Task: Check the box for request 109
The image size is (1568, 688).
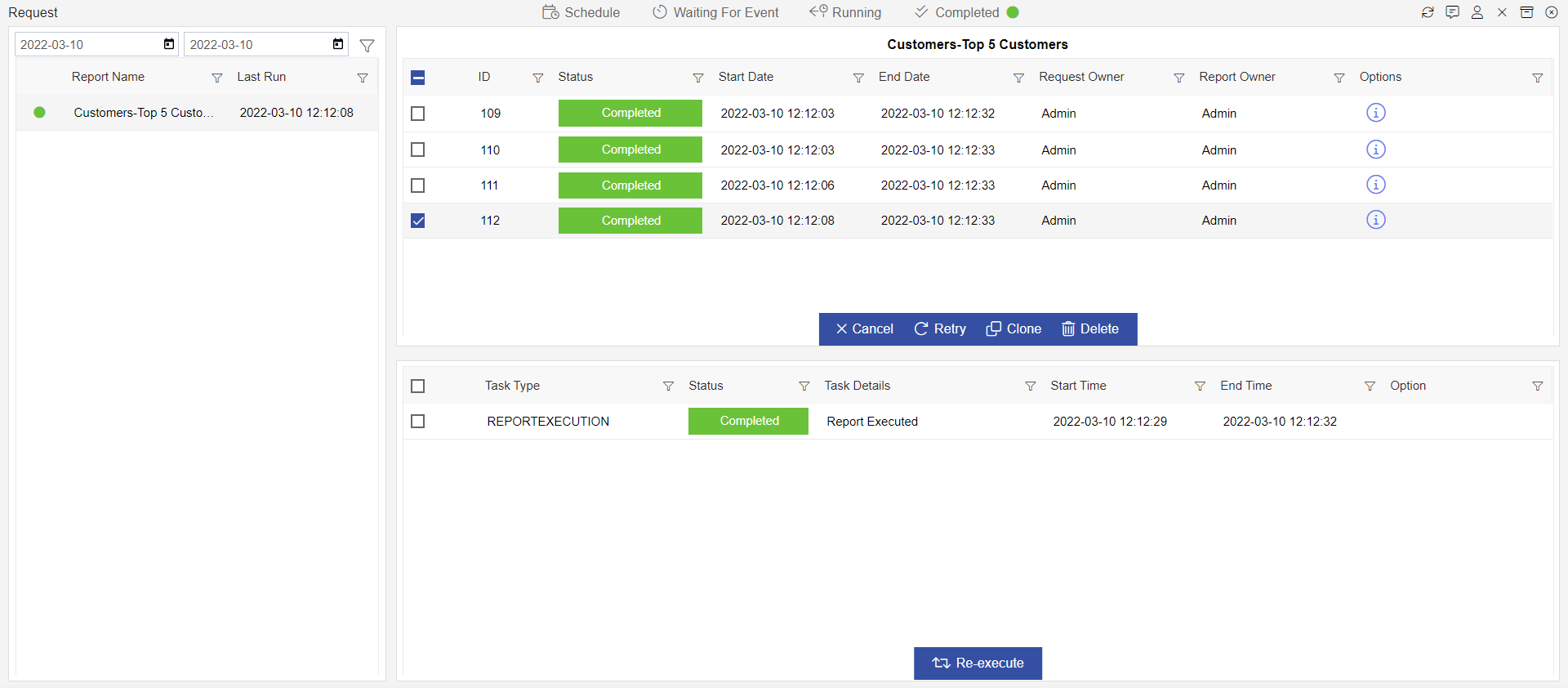Action: [418, 114]
